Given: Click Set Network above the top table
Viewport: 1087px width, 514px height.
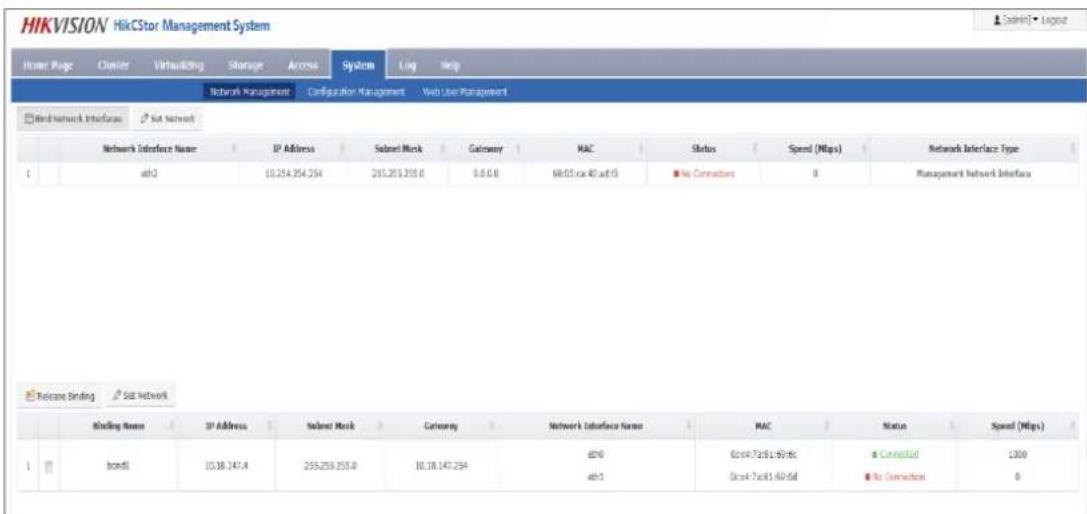Looking at the screenshot, I should tap(167, 119).
